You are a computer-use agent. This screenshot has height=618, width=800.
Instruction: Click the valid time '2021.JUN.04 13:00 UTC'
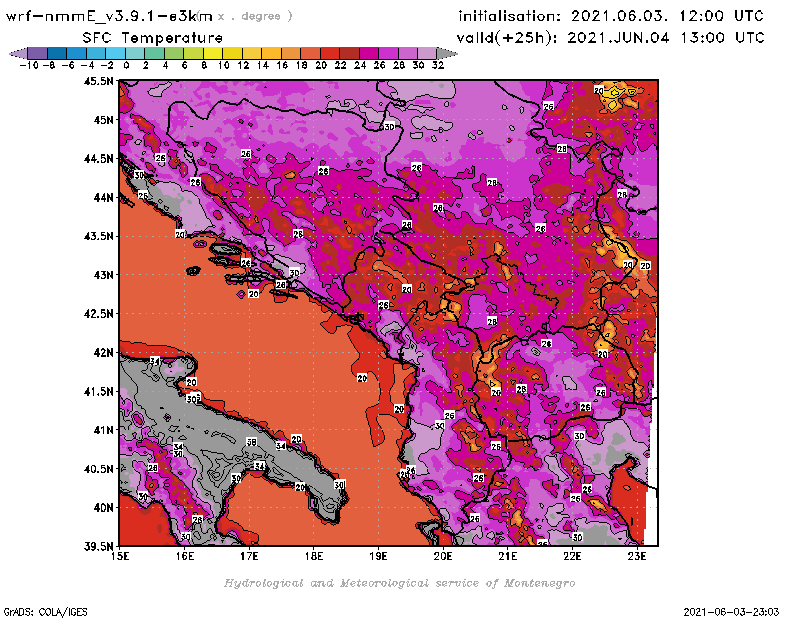pyautogui.click(x=666, y=38)
